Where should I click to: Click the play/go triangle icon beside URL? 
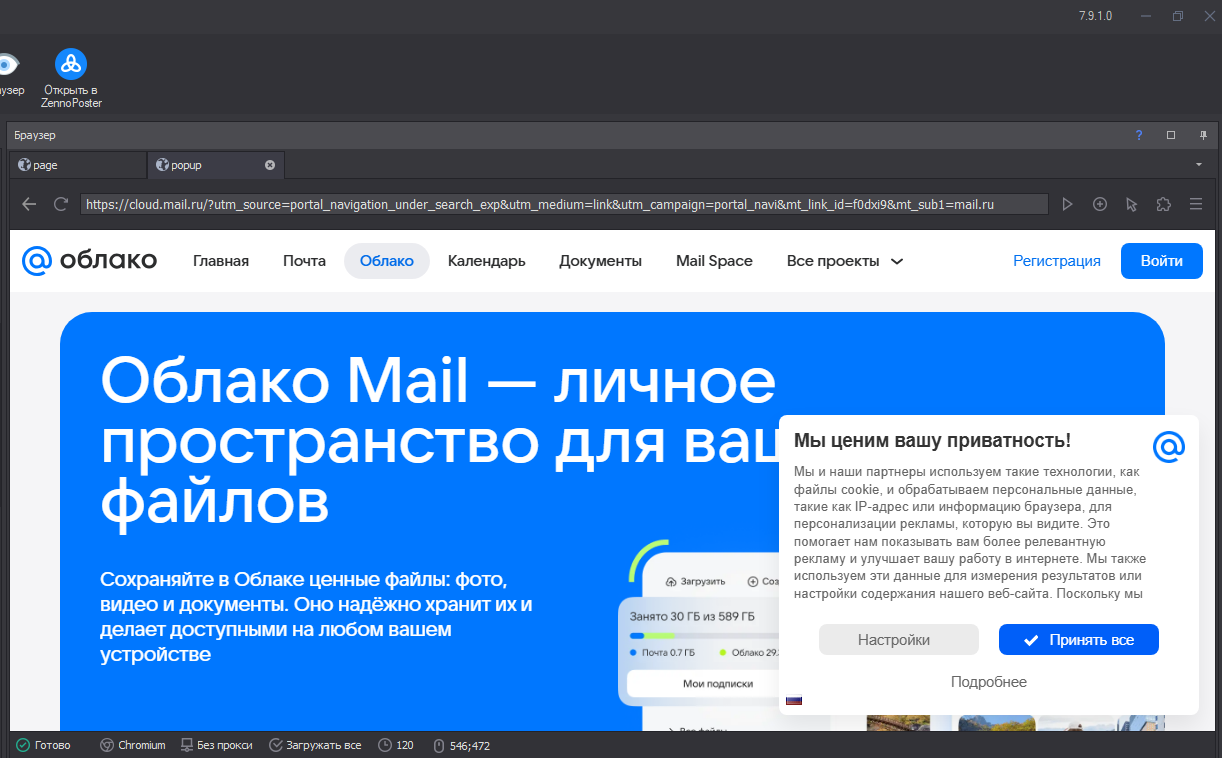tap(1068, 204)
